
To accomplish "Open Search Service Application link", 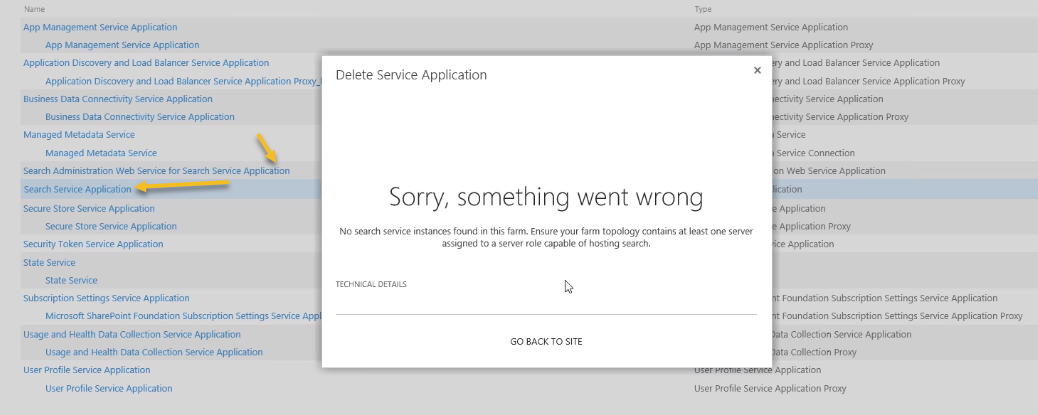I will (77, 189).
